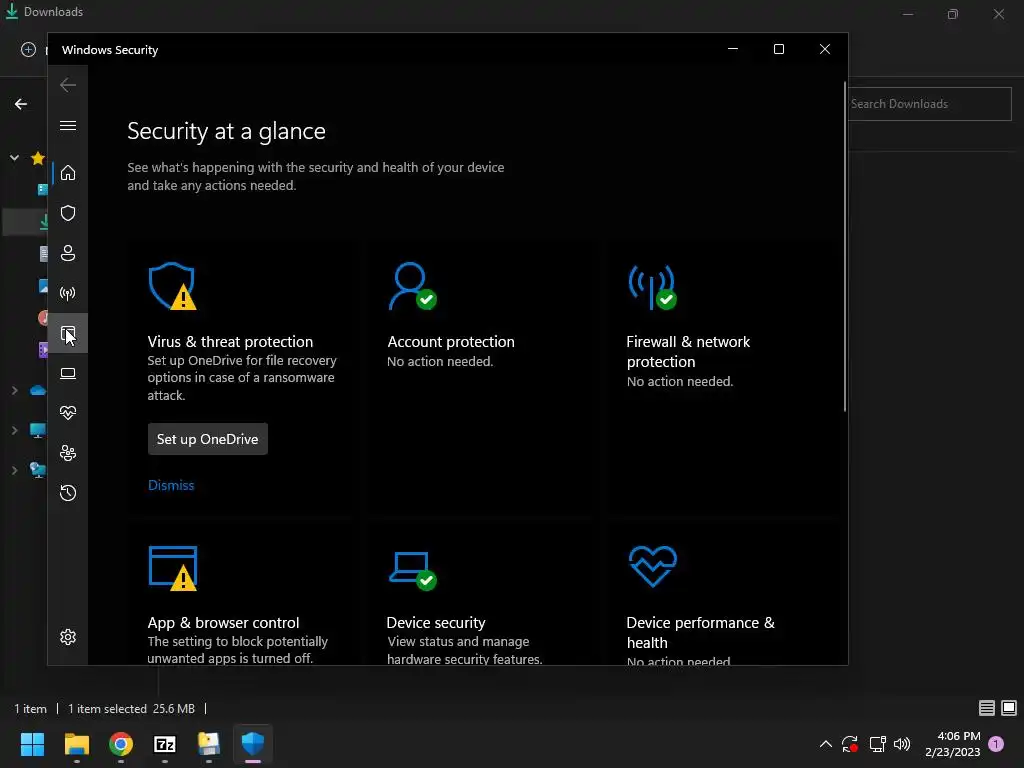
Task: Open Home in Windows Security sidebar
Action: [68, 173]
